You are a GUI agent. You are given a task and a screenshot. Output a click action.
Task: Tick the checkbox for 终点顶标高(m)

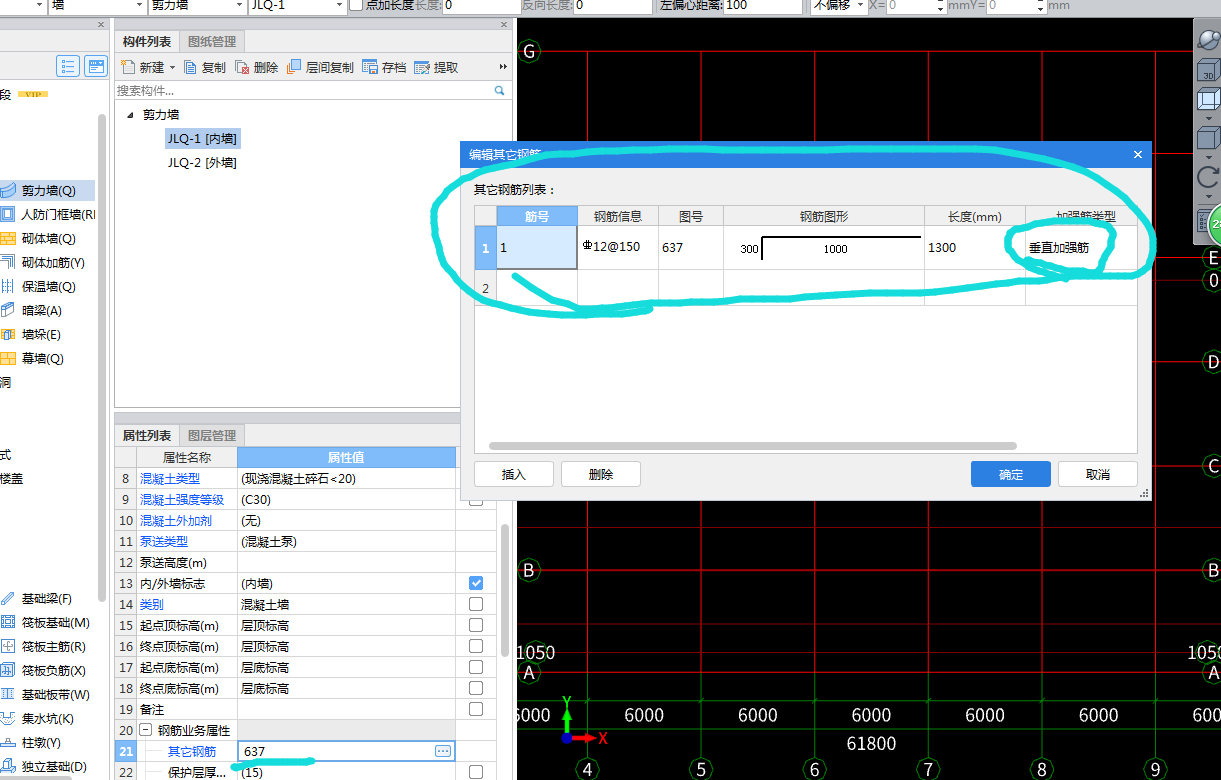coord(476,646)
